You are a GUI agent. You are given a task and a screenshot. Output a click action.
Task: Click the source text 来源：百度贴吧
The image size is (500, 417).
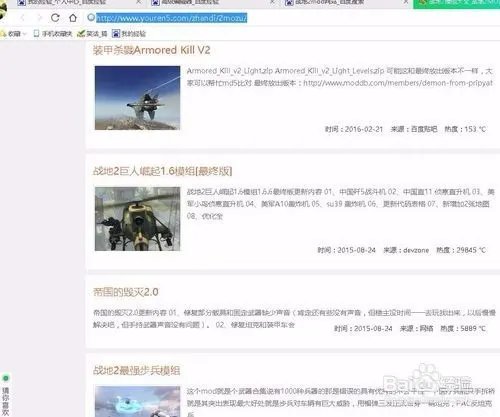(x=414, y=129)
